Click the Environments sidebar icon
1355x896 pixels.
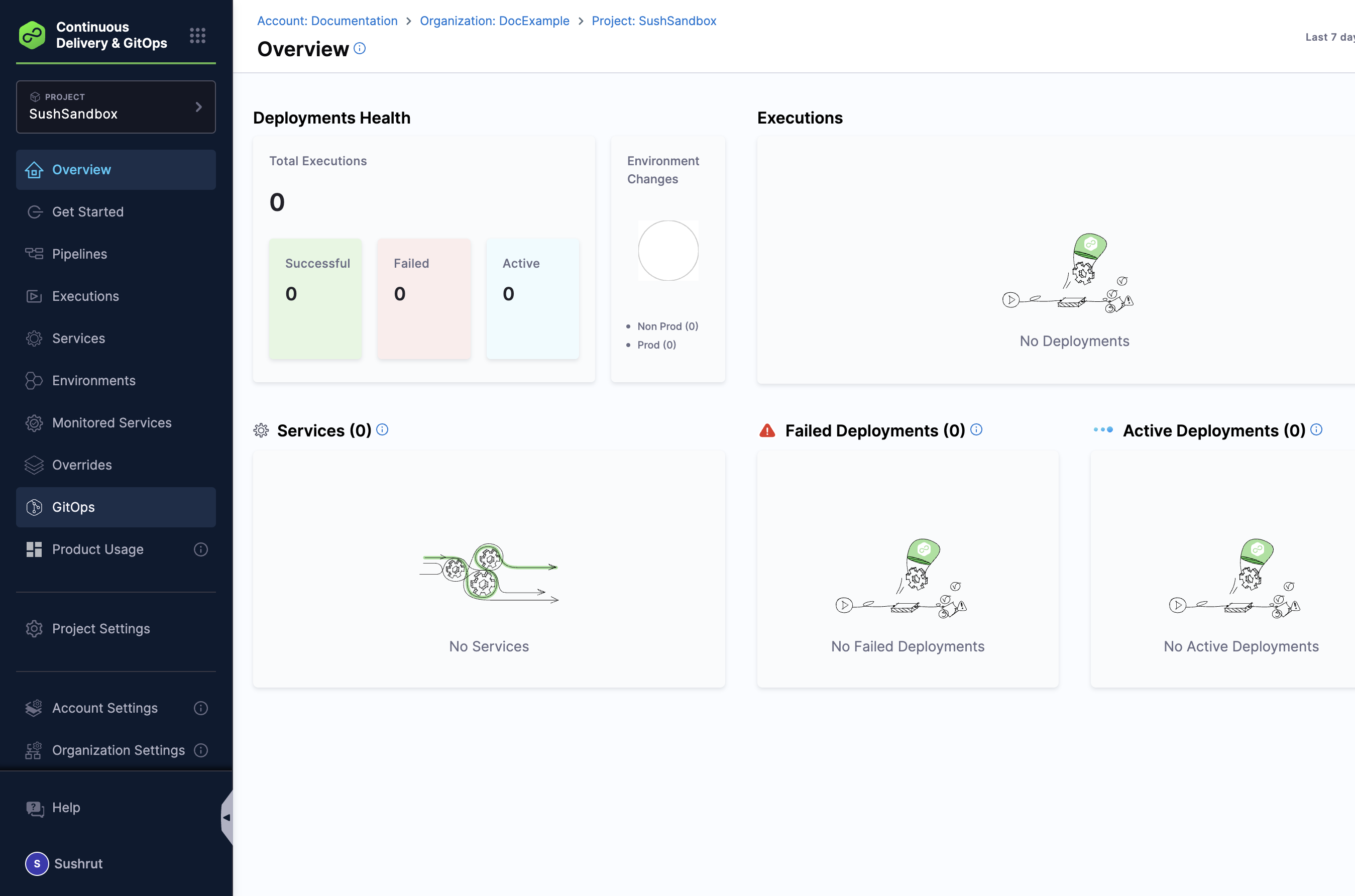pyautogui.click(x=34, y=381)
